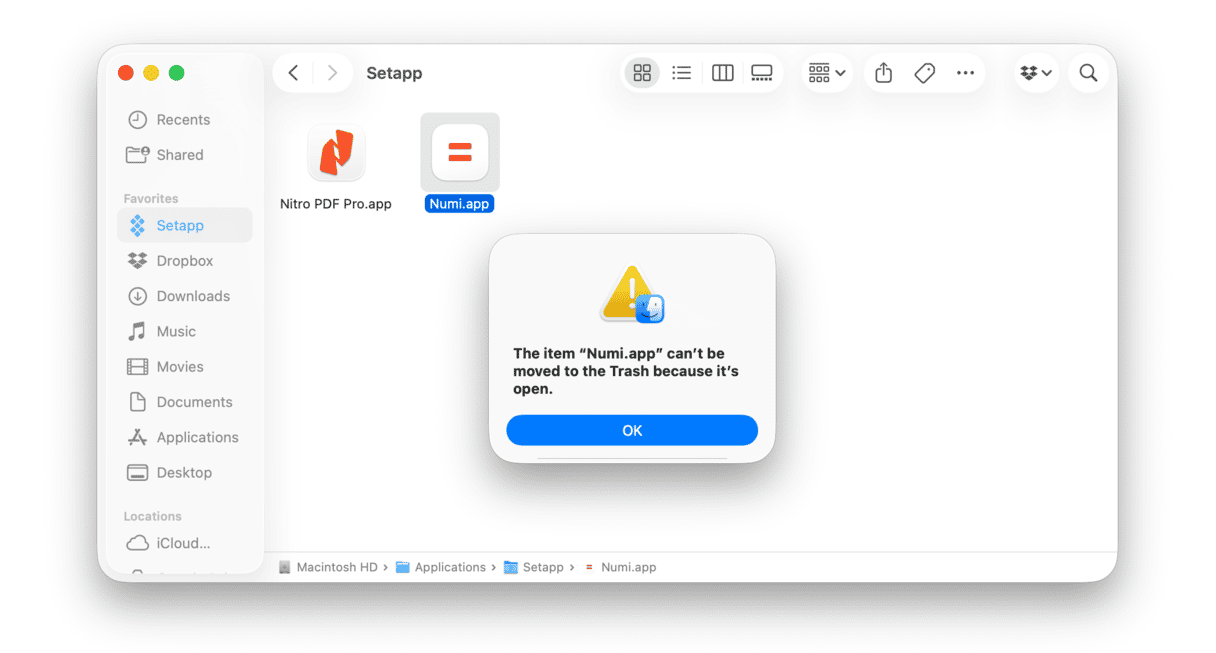Open Recents in the sidebar
This screenshot has width=1216, height=653.
[x=184, y=120]
